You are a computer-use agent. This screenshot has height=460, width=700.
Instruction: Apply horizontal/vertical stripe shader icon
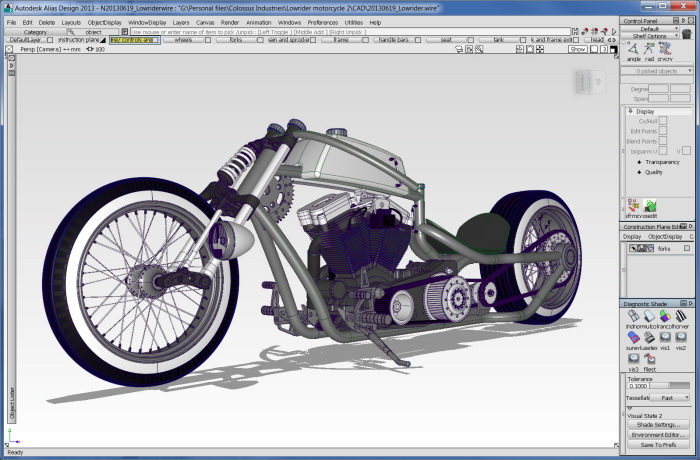coord(680,316)
